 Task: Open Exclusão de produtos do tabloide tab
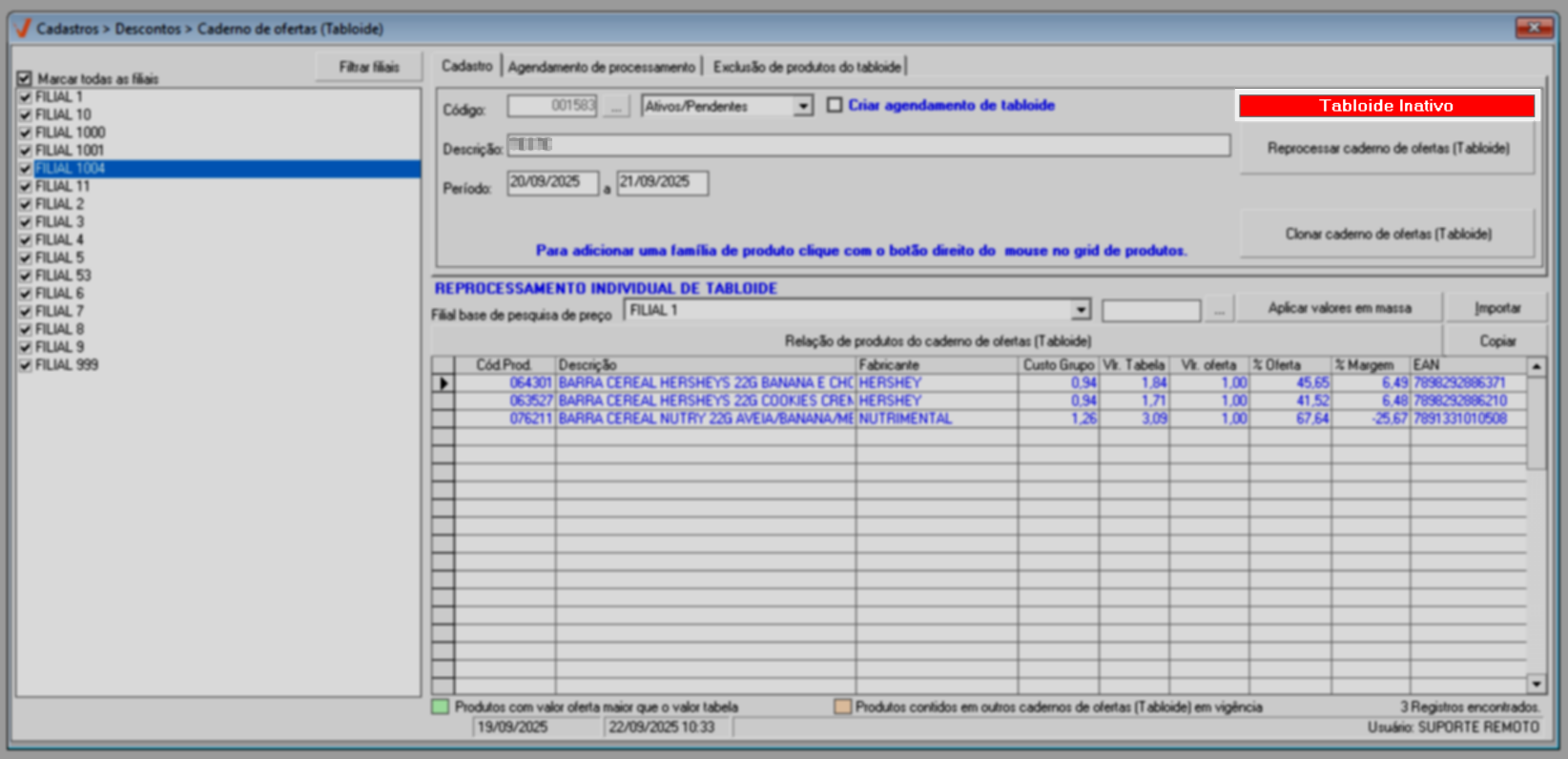pos(807,67)
